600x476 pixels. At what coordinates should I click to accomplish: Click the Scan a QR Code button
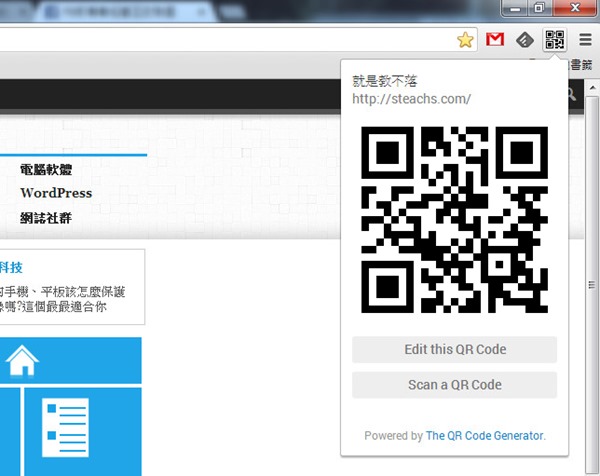455,385
